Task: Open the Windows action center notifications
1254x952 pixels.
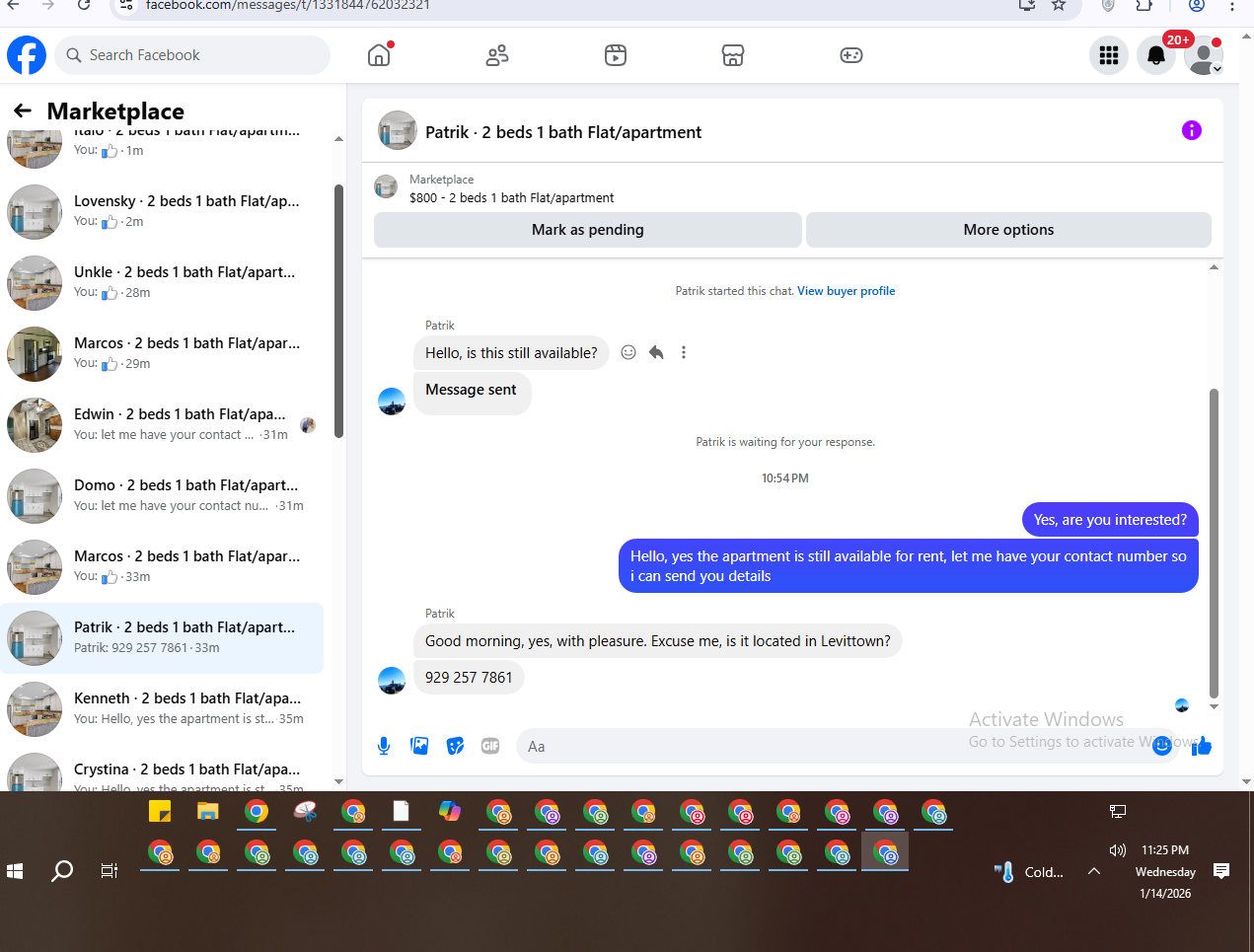Action: (1221, 871)
